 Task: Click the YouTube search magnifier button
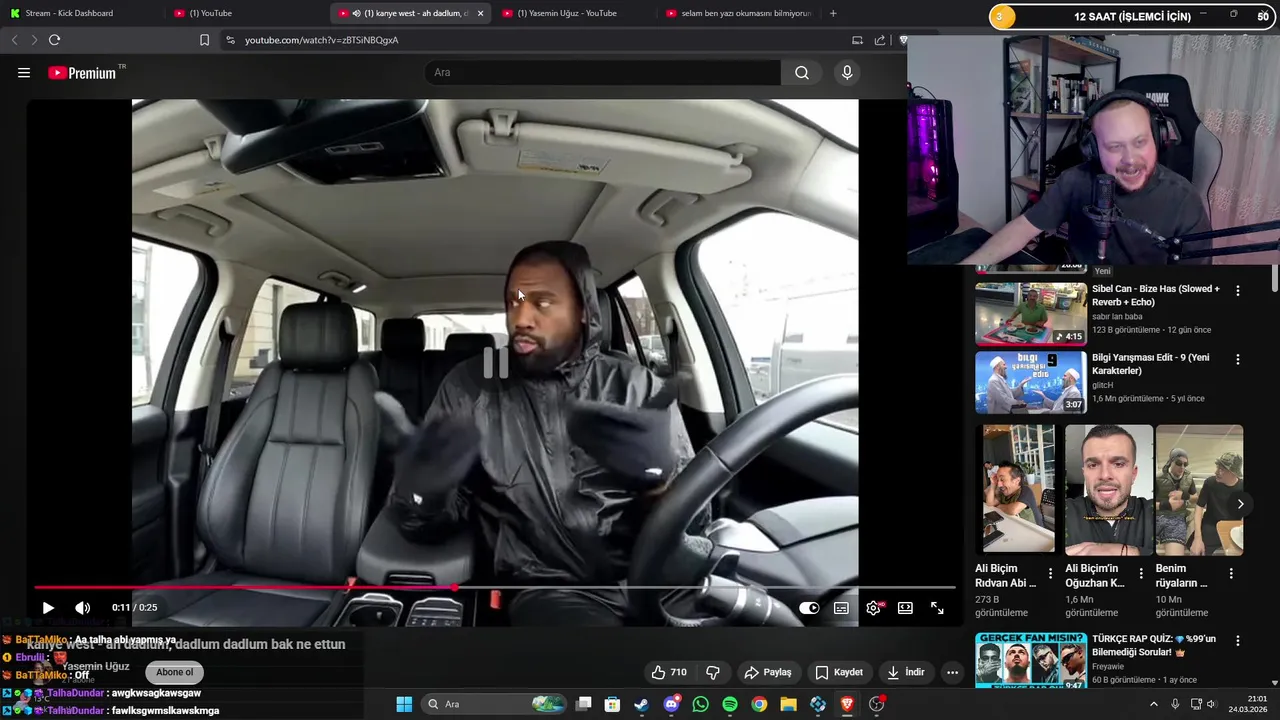point(802,73)
